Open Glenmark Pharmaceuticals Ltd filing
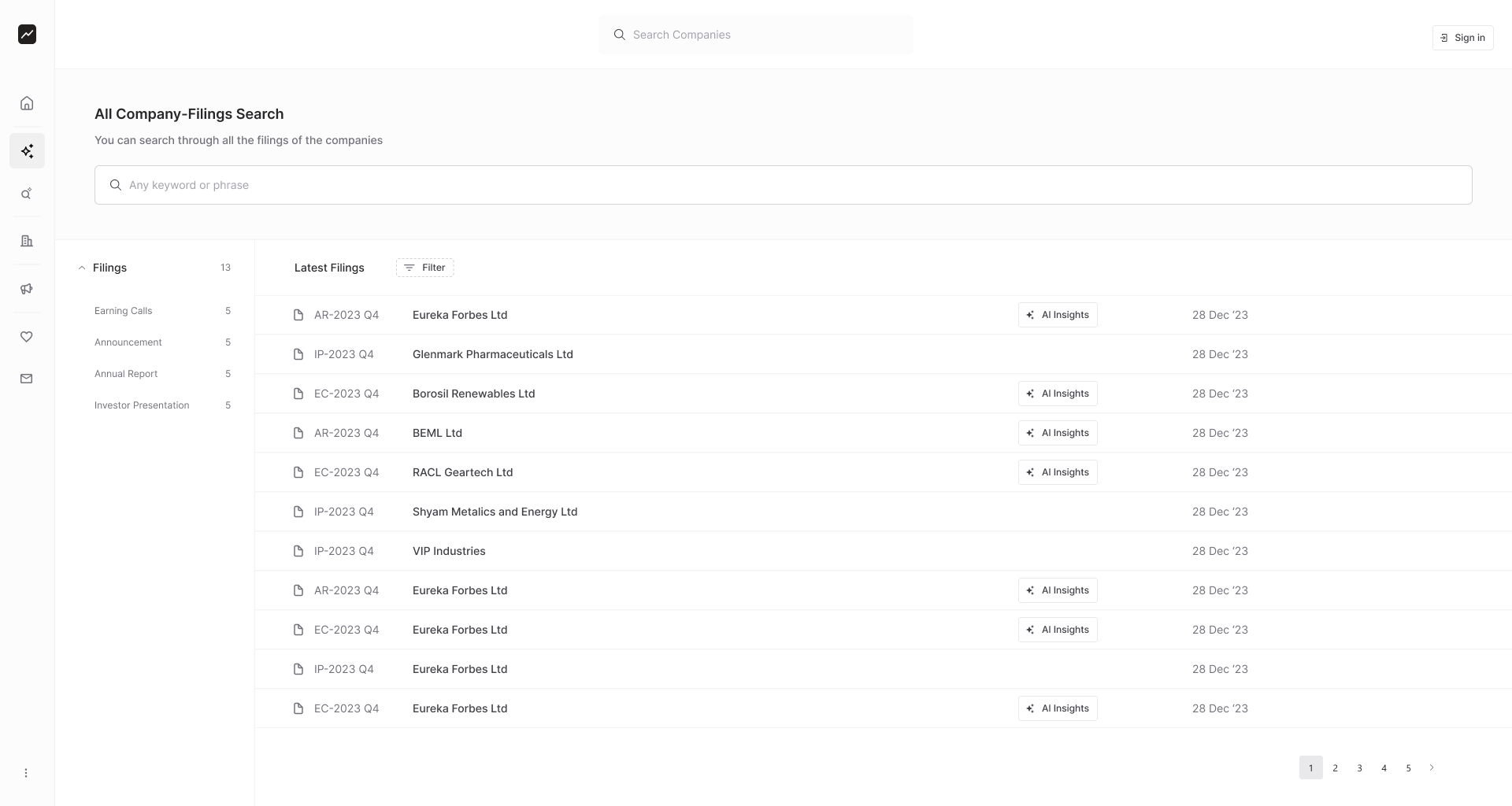Image resolution: width=1512 pixels, height=806 pixels. pos(493,354)
